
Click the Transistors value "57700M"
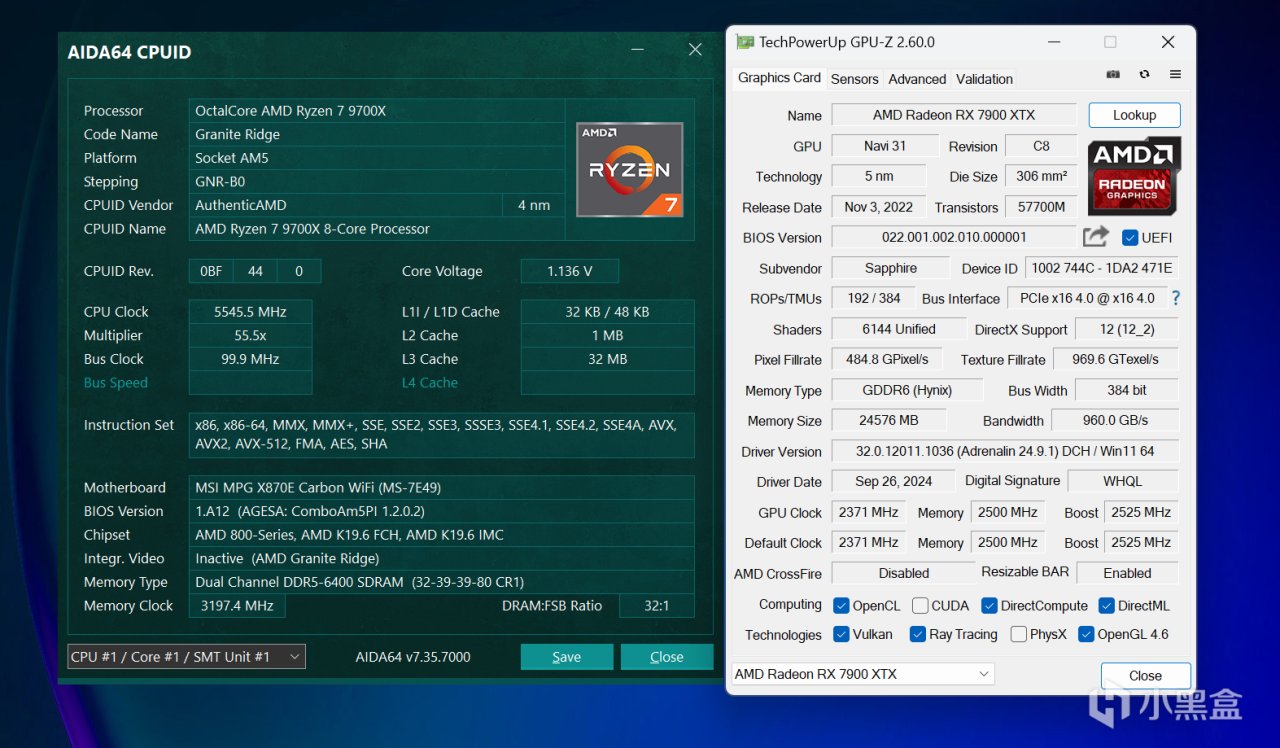1041,207
